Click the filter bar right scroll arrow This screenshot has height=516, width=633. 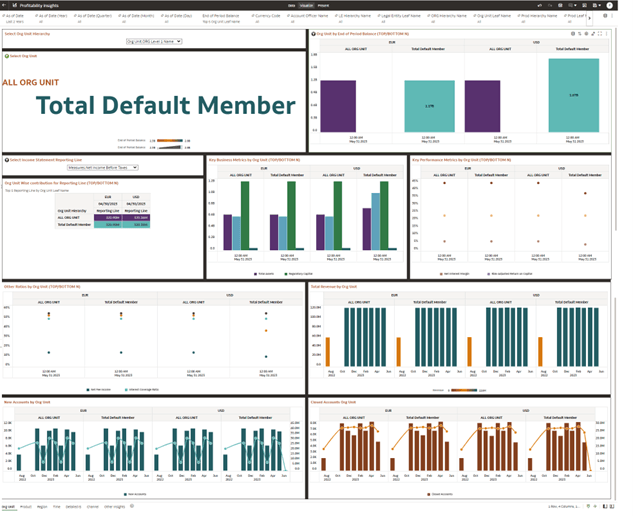pyautogui.click(x=589, y=18)
